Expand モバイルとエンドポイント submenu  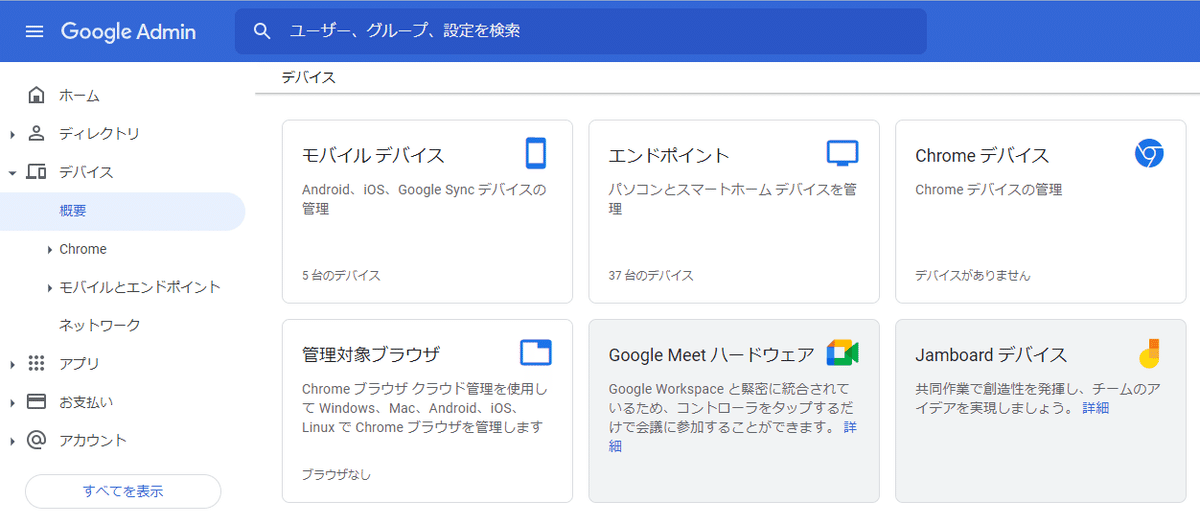[50, 287]
